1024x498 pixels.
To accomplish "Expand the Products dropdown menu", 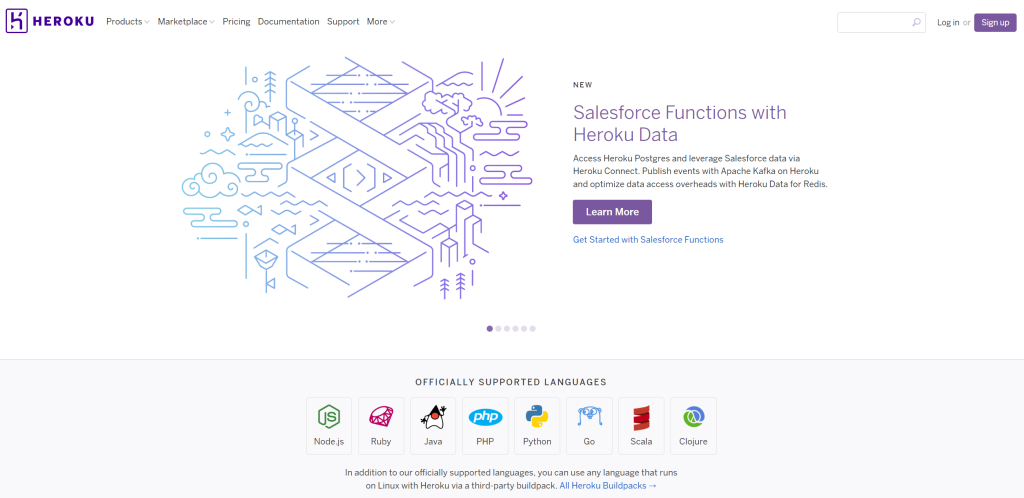I will [127, 22].
